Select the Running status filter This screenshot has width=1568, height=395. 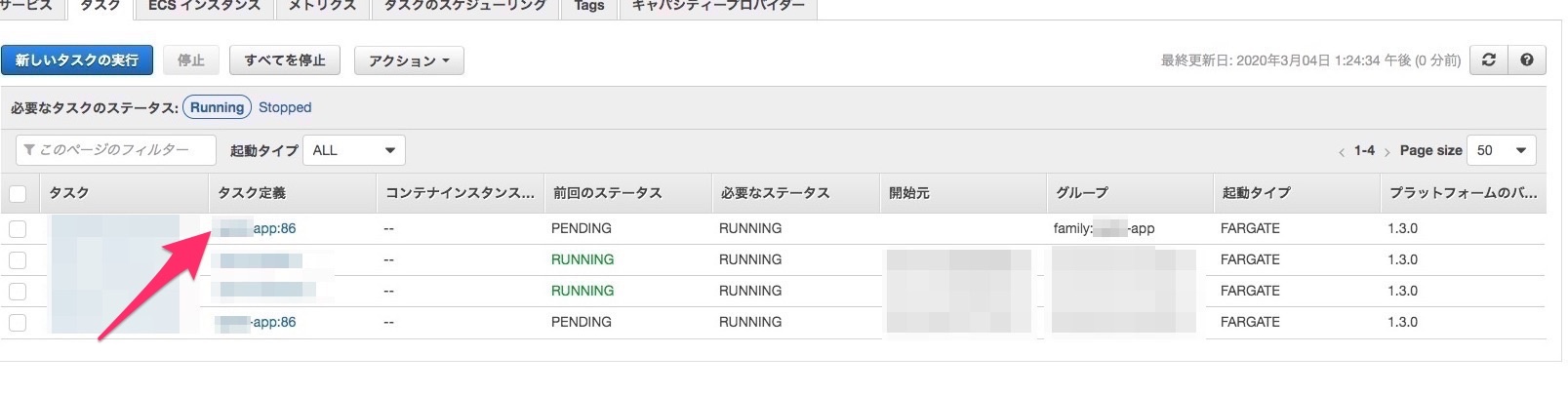(x=217, y=107)
